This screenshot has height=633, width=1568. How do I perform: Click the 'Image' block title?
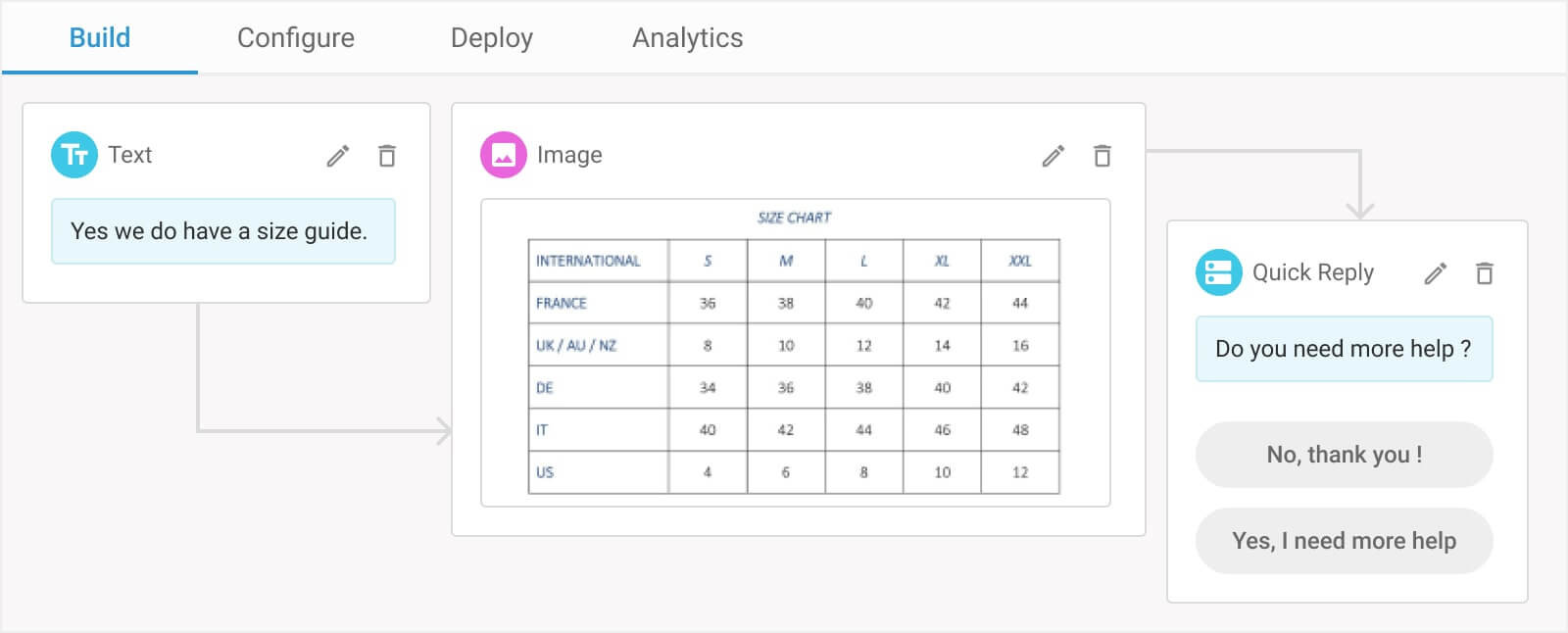pos(569,155)
